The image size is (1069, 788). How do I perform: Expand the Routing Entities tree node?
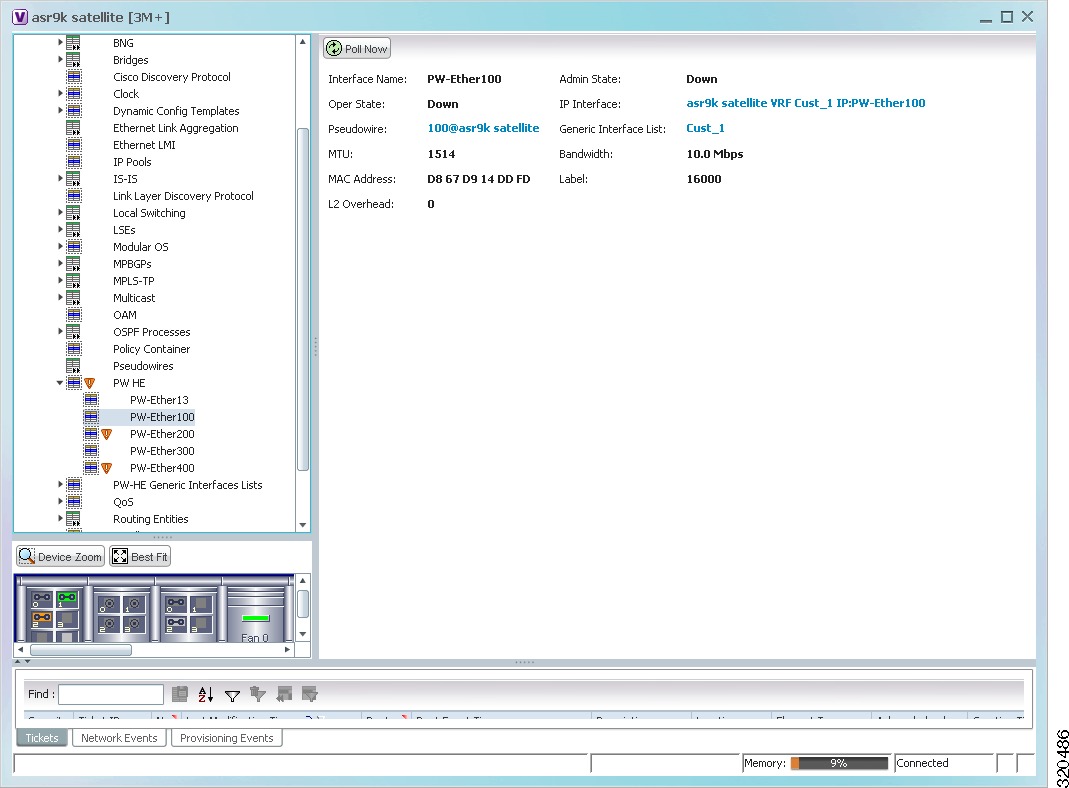(60, 519)
